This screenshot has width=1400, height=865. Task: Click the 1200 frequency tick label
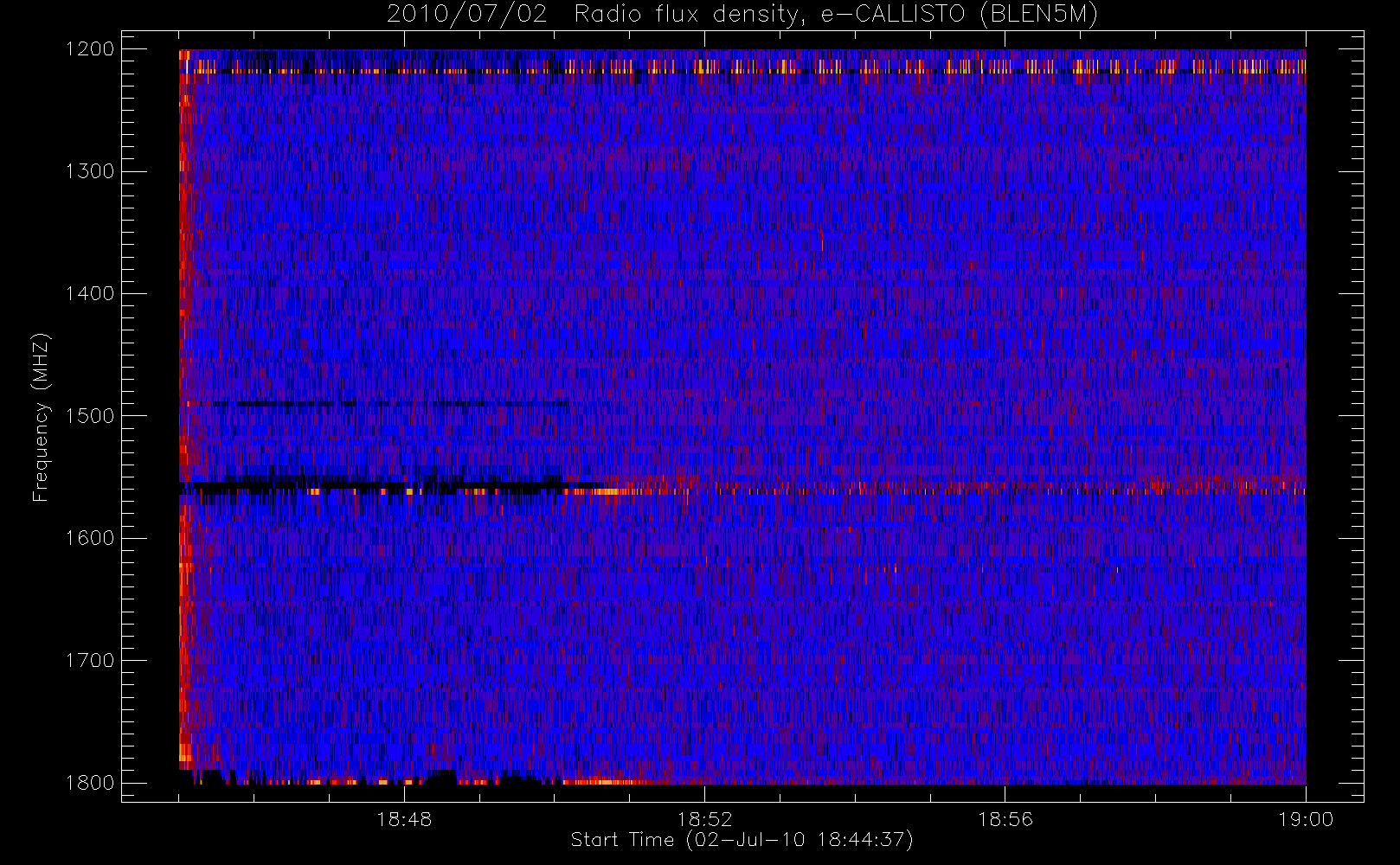90,49
